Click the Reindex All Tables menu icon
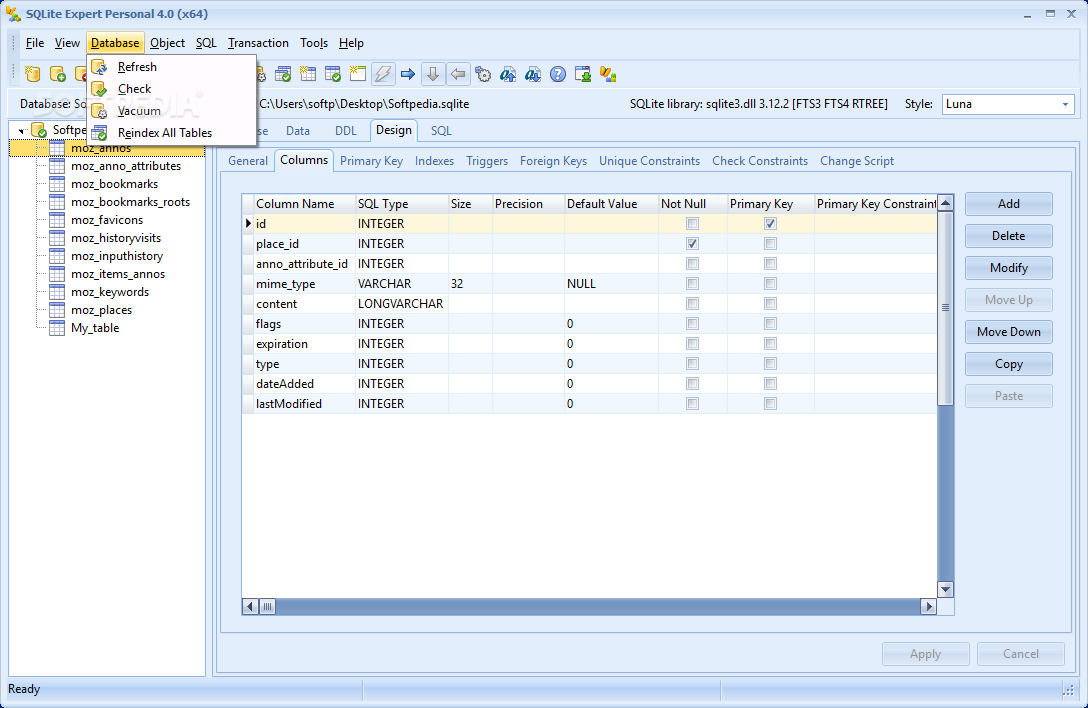This screenshot has width=1088, height=708. tap(100, 133)
